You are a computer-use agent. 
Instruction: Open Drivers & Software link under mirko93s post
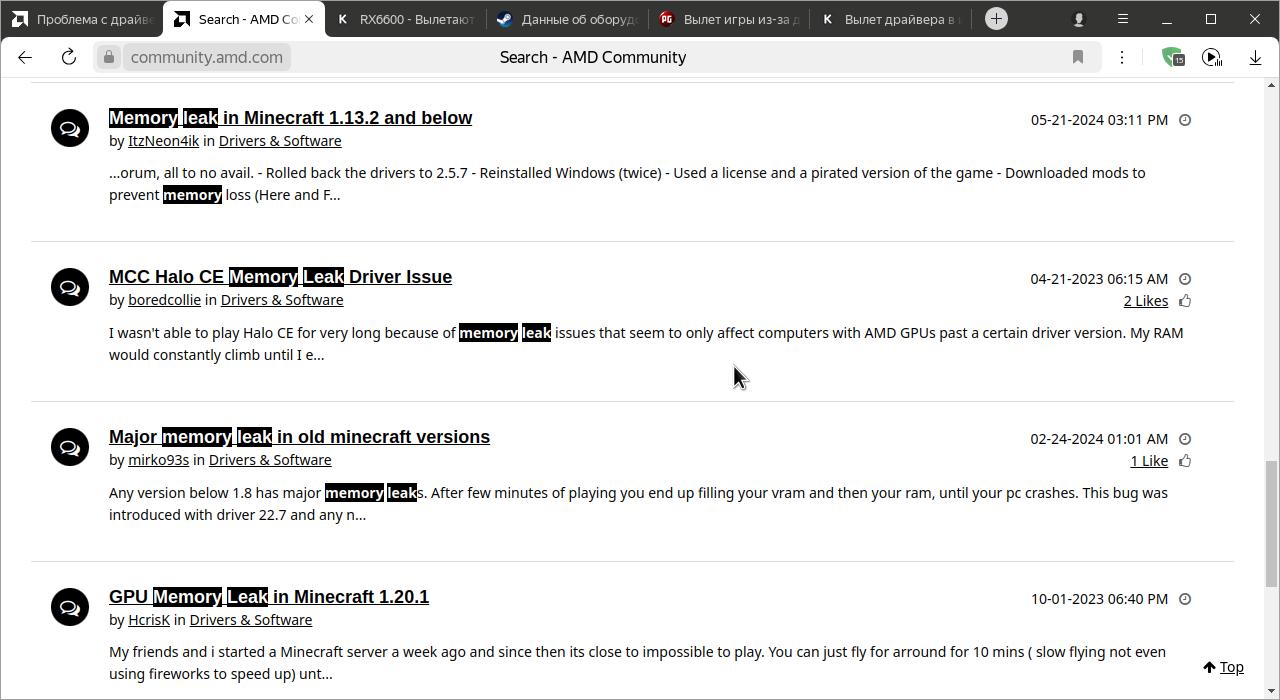(x=270, y=460)
